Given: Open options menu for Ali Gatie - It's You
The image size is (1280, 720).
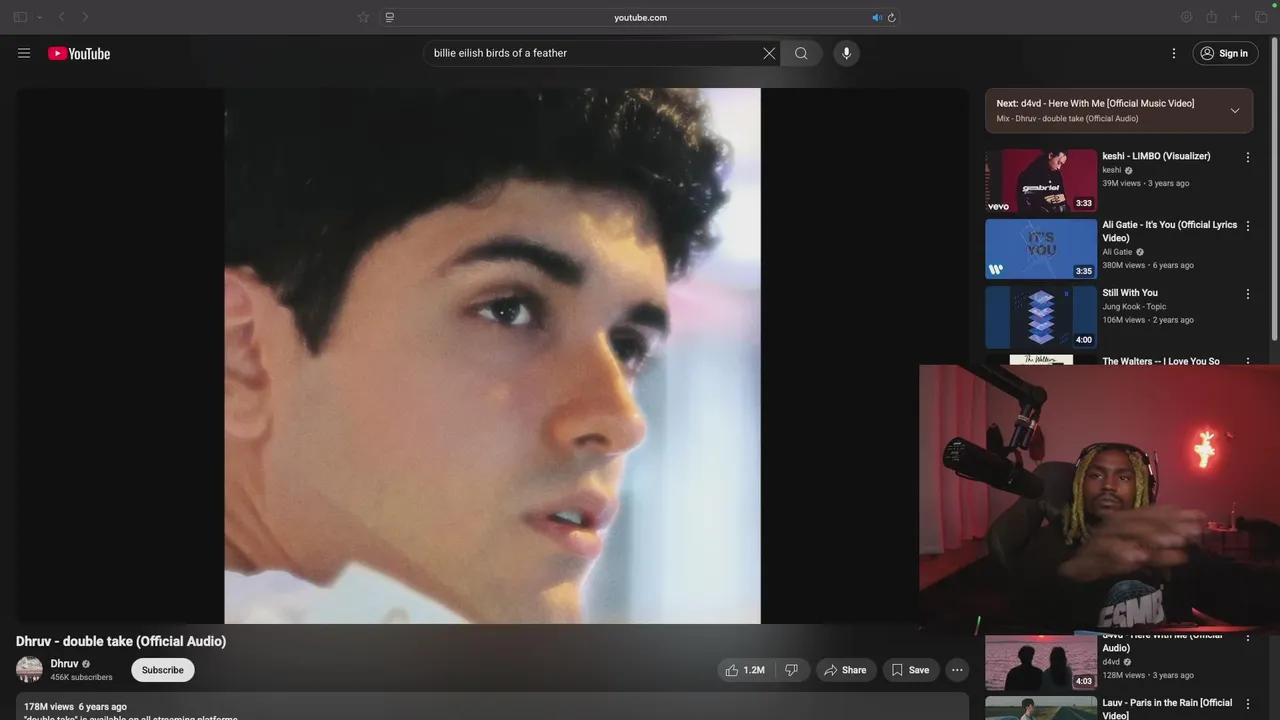Looking at the screenshot, I should (x=1247, y=226).
